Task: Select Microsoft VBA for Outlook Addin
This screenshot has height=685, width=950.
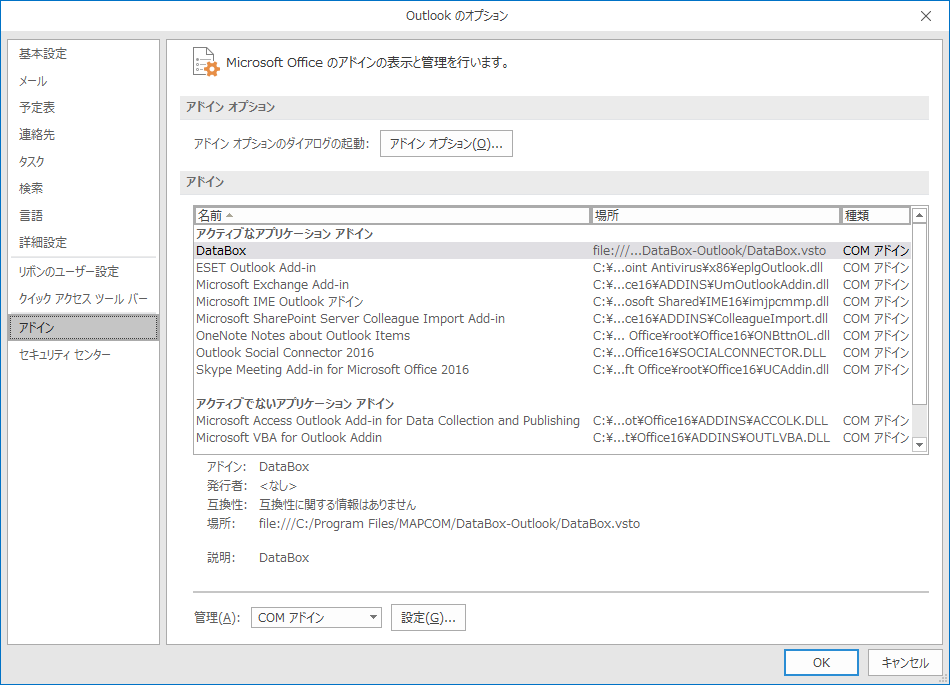Action: point(552,437)
